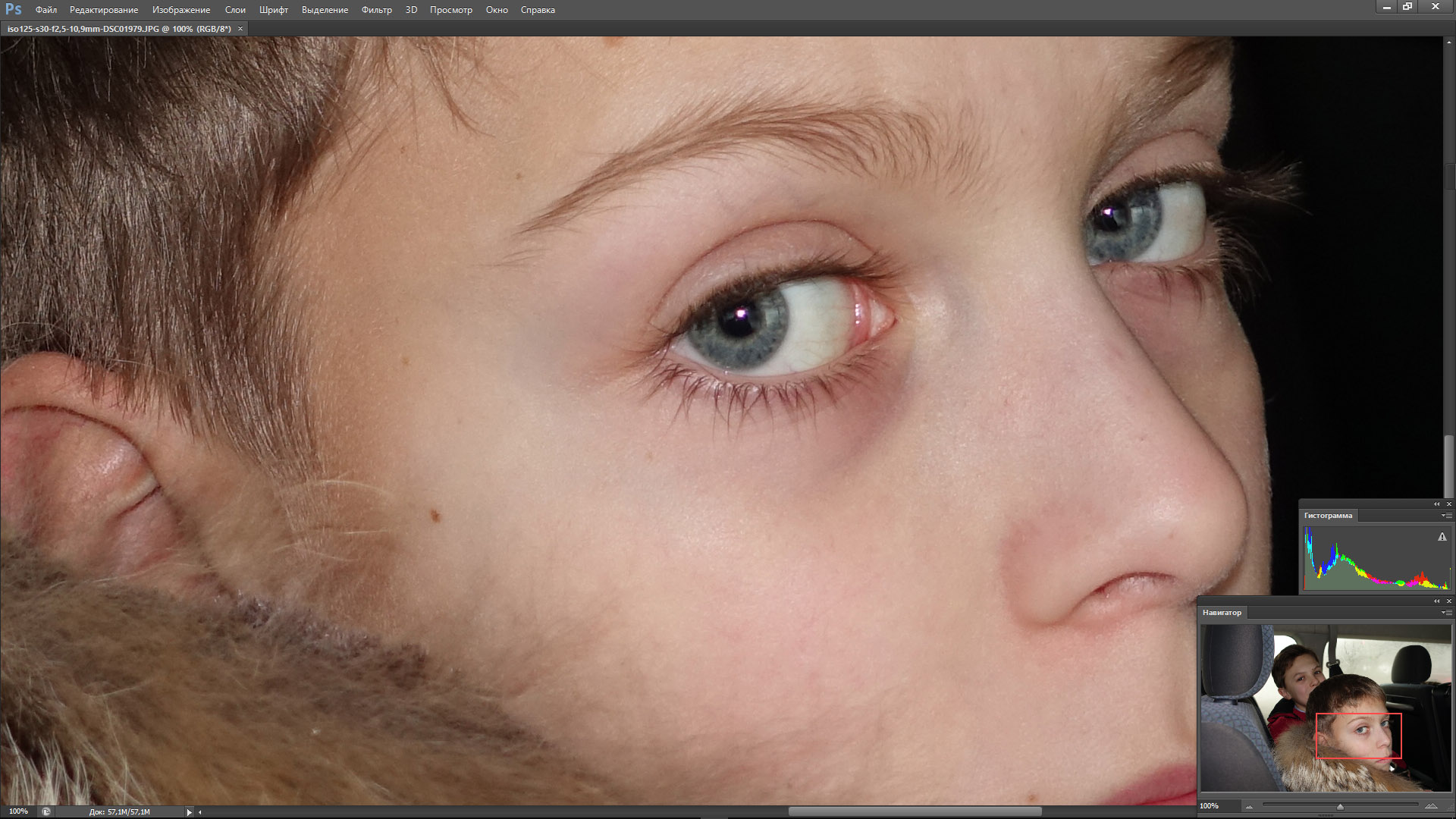This screenshot has width=1456, height=819.
Task: Open the Изображение menu
Action: [180, 10]
